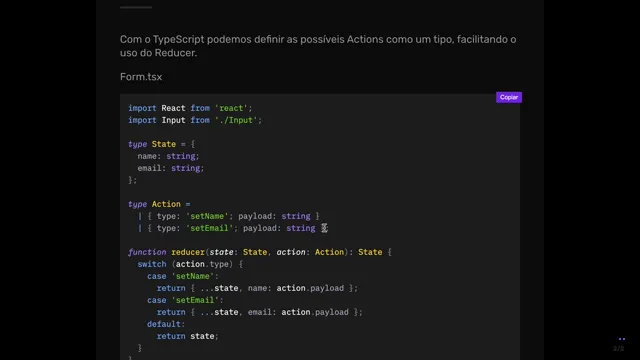Click the 'name: string;' property line
Screen dimensions: 640x360
[x=168, y=156]
